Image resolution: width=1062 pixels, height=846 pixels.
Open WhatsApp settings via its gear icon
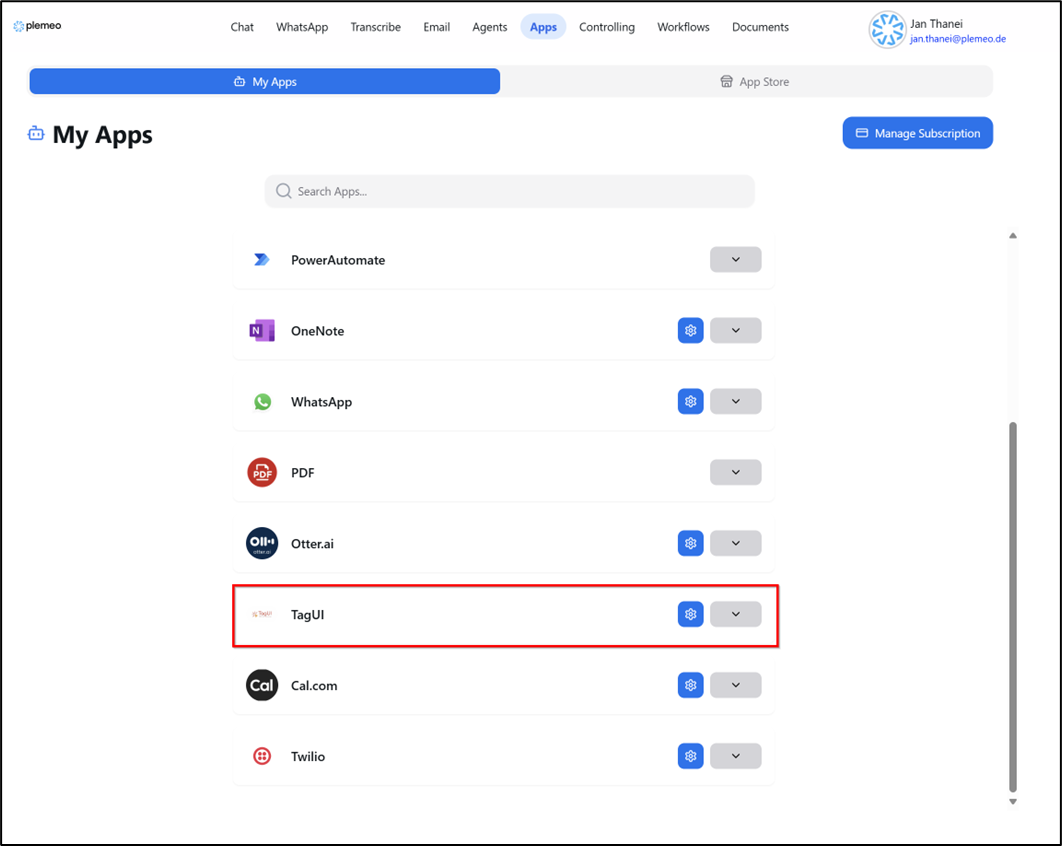point(690,401)
